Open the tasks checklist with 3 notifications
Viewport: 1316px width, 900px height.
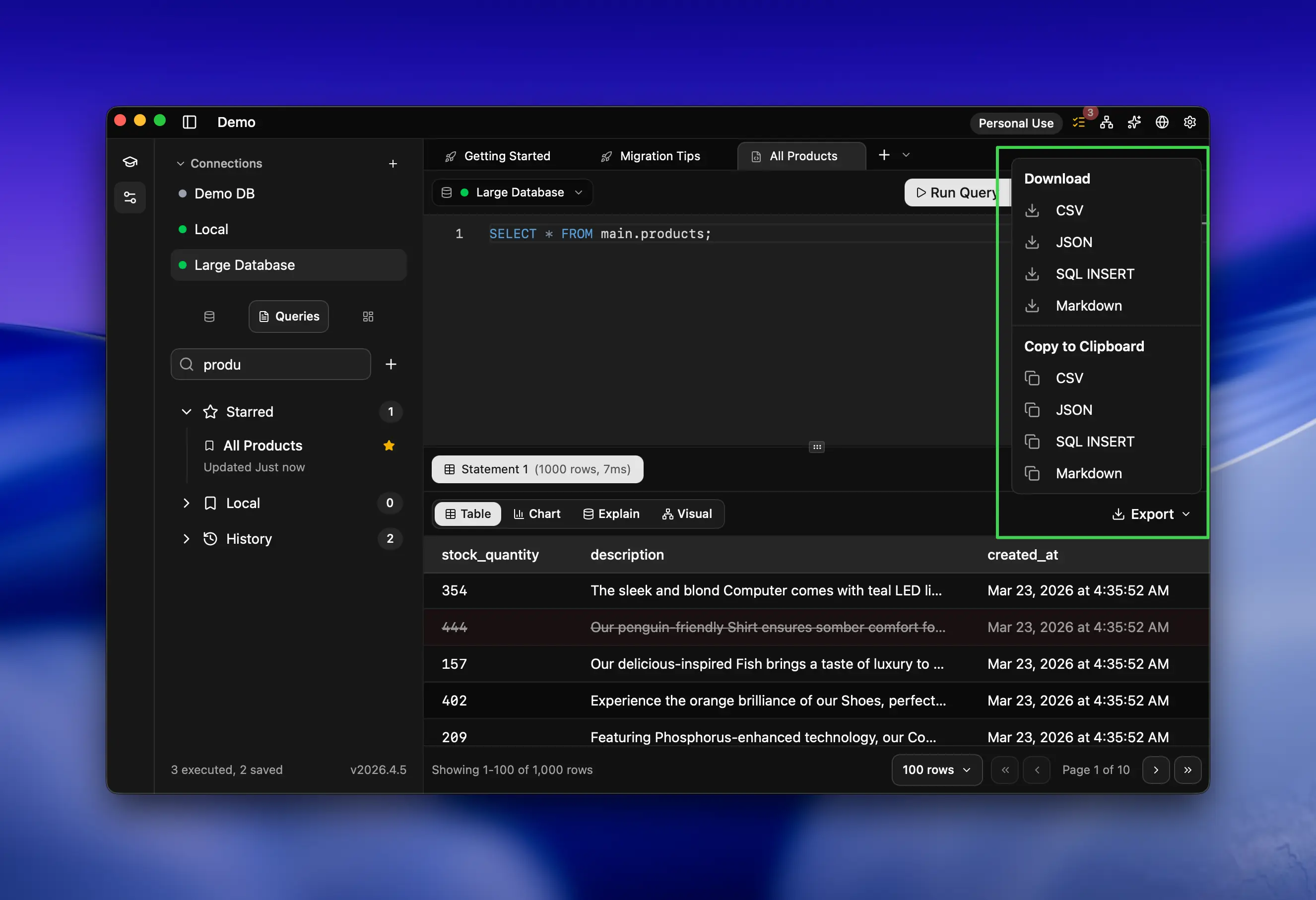pos(1079,122)
